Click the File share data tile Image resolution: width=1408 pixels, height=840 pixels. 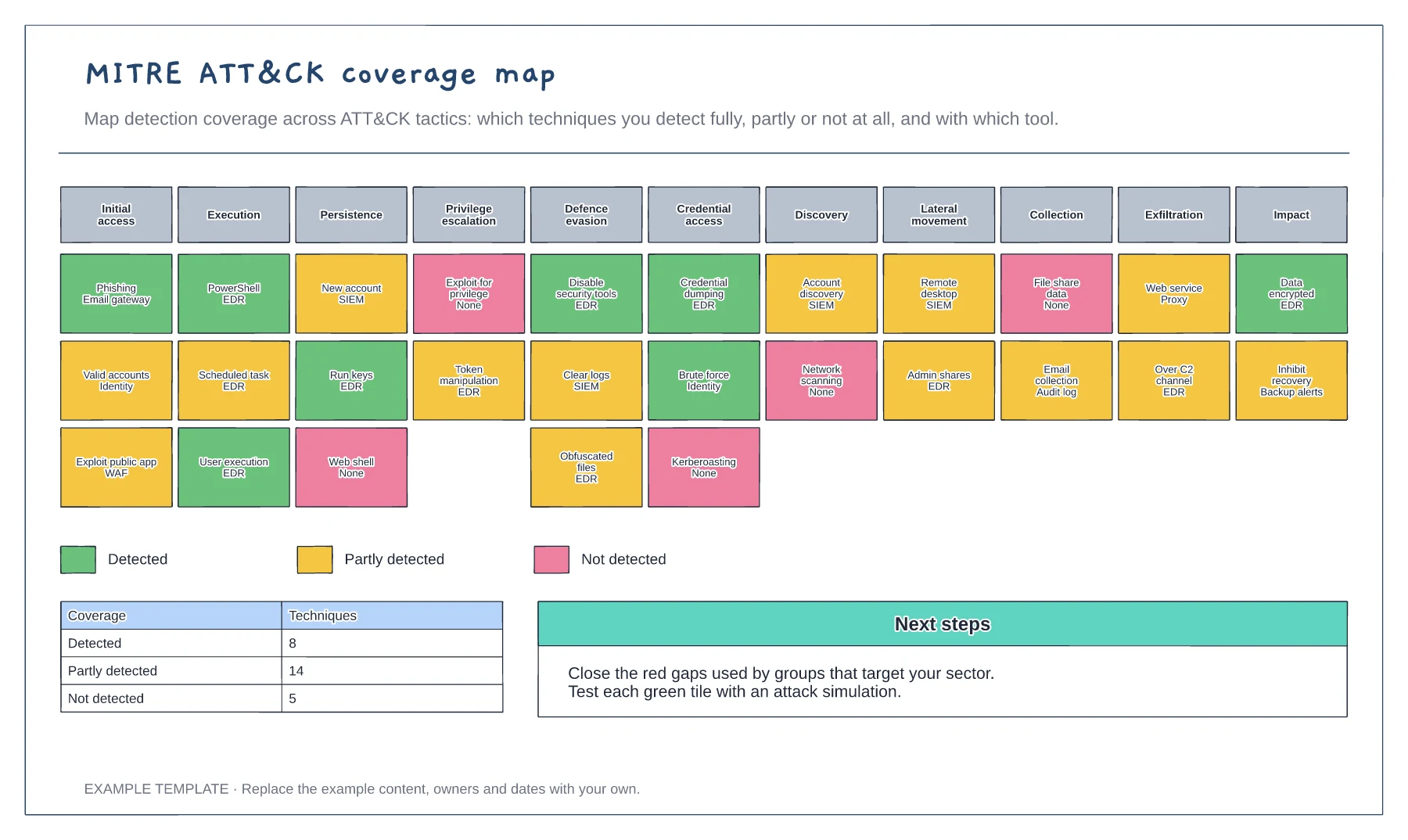pos(1057,294)
